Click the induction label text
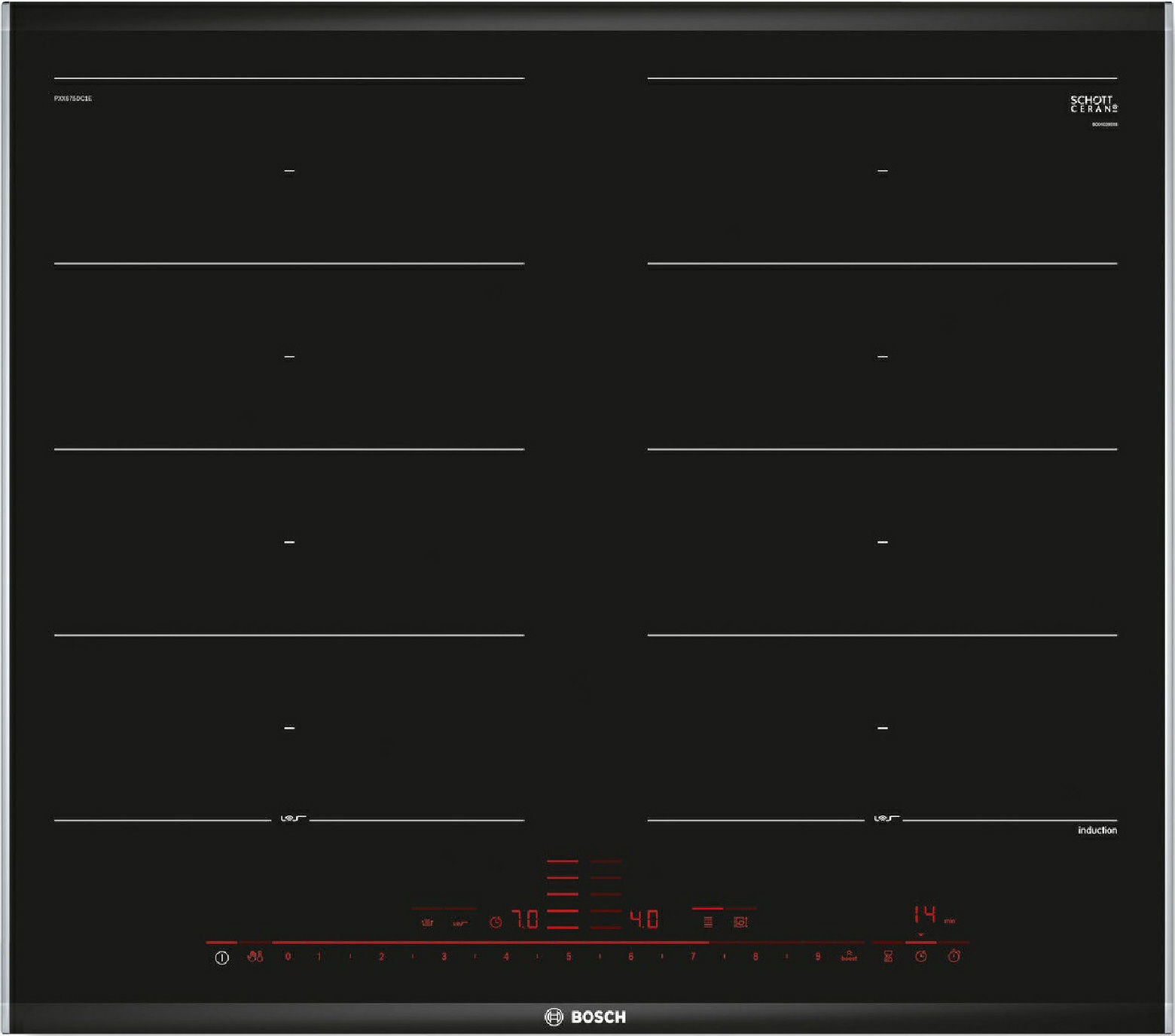 click(x=1097, y=830)
